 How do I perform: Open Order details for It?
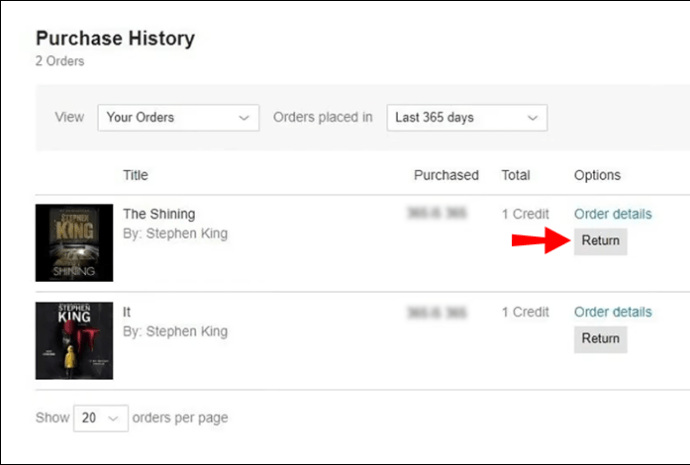click(x=613, y=312)
